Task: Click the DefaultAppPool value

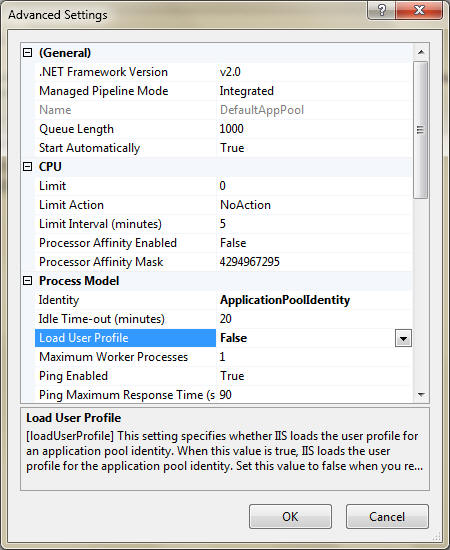Action: [262, 110]
